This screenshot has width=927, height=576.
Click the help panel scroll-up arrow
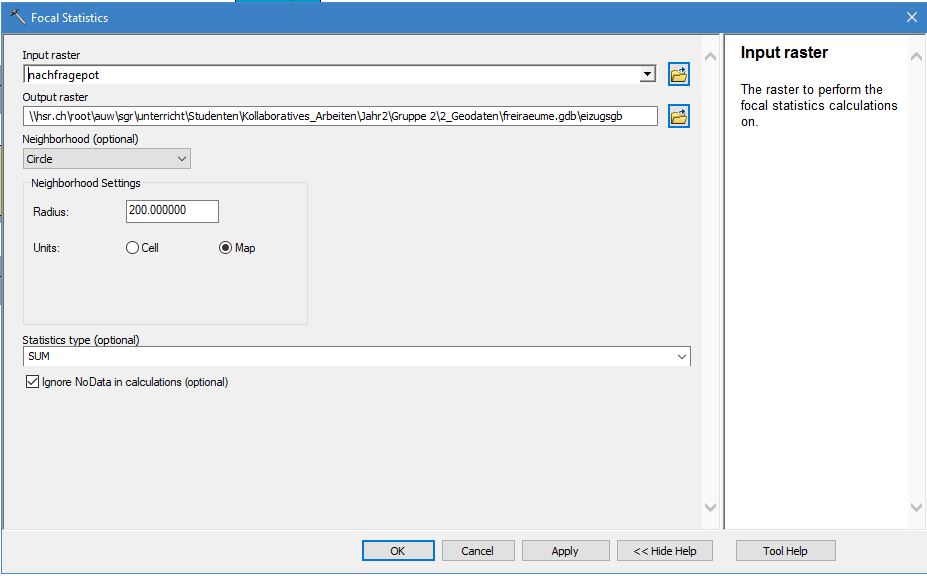tap(916, 58)
